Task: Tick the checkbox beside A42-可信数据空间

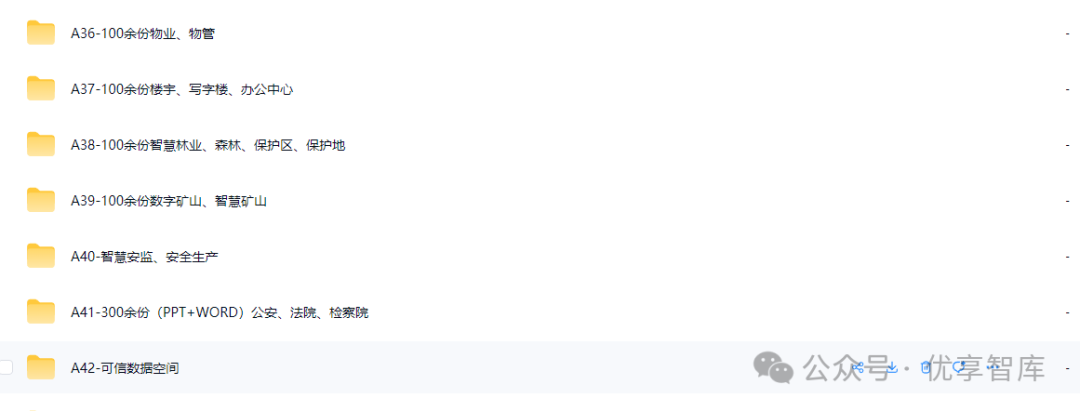Action: 6,368
